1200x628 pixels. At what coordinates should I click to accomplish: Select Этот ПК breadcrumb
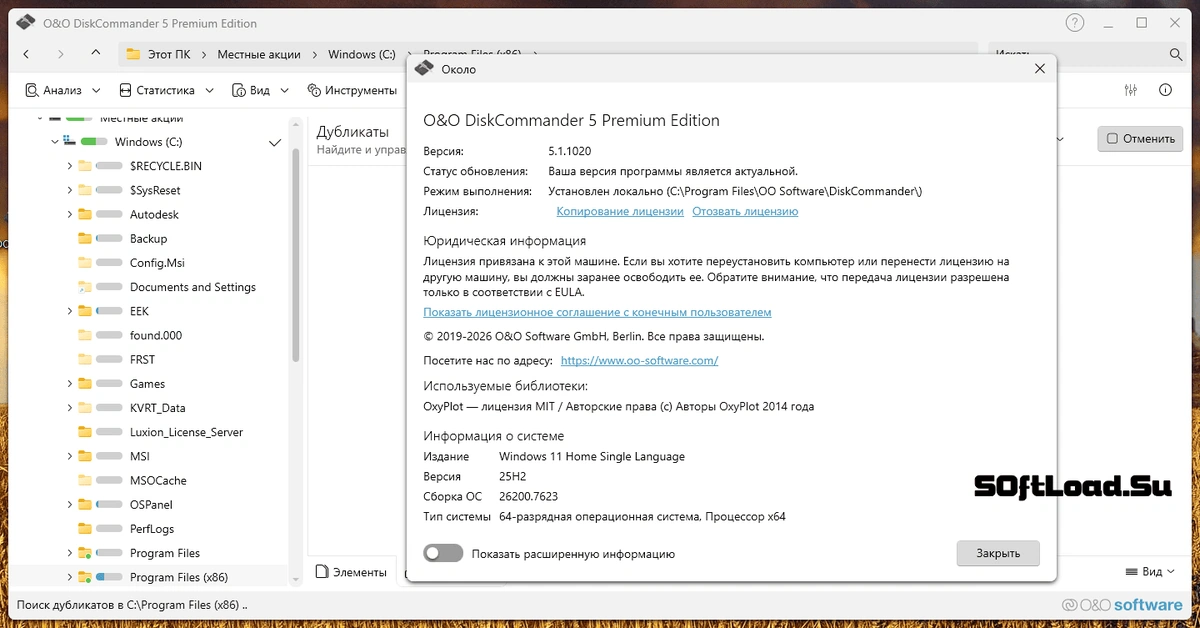tap(169, 54)
